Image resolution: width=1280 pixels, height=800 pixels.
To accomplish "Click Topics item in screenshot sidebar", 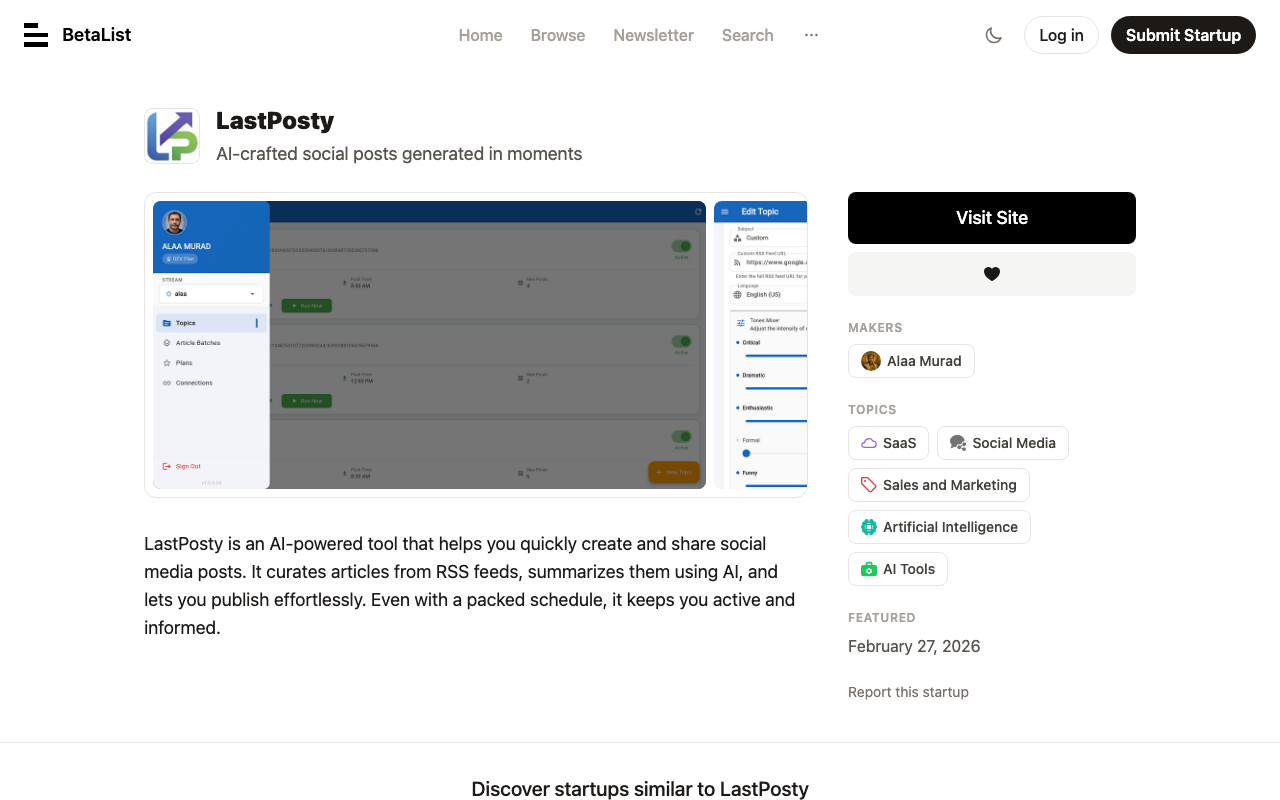I will click(209, 323).
